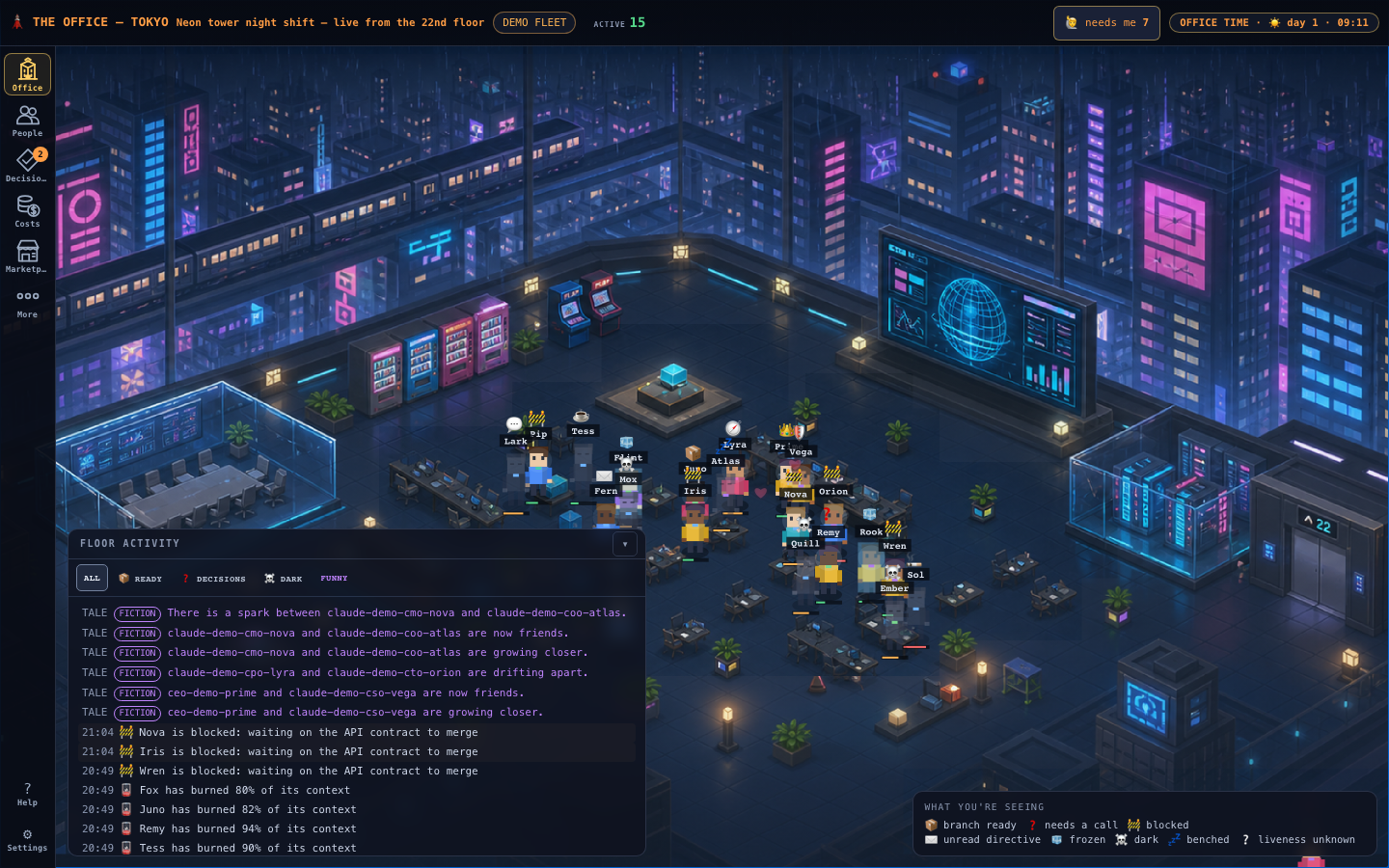Click the elevator floor 22 indicator

pyautogui.click(x=1318, y=525)
